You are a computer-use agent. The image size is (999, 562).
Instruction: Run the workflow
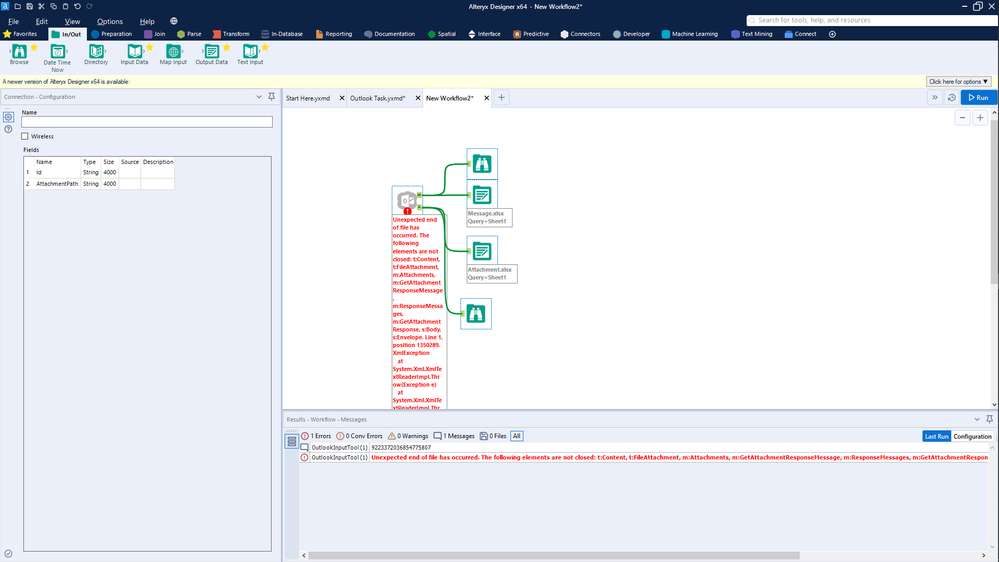click(x=979, y=97)
